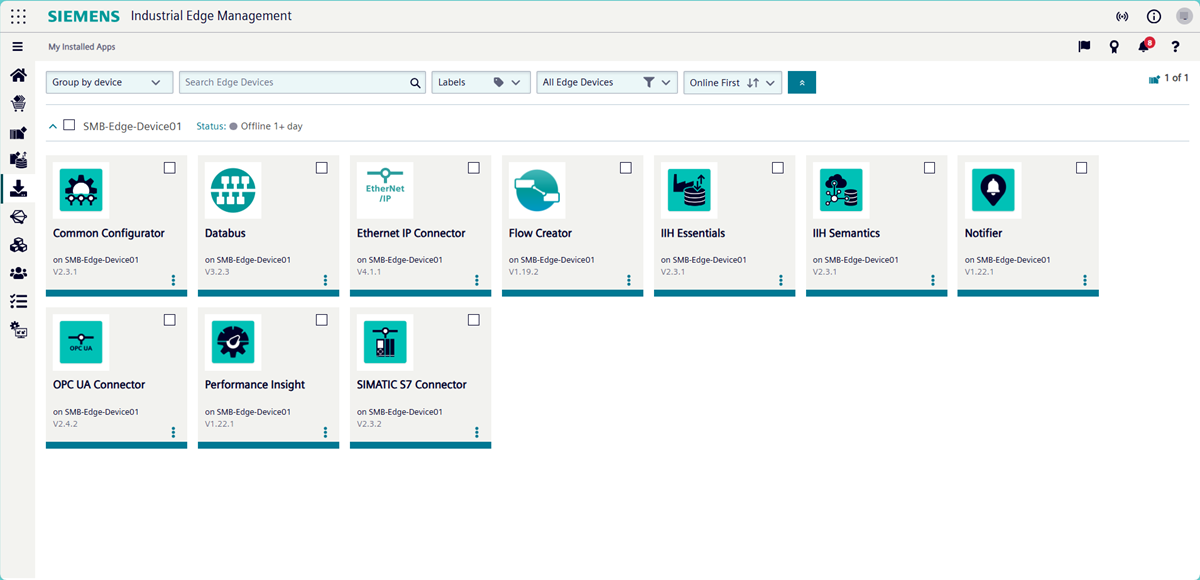1200x580 pixels.
Task: Click the collapse filters double-arrow button
Action: [x=801, y=83]
